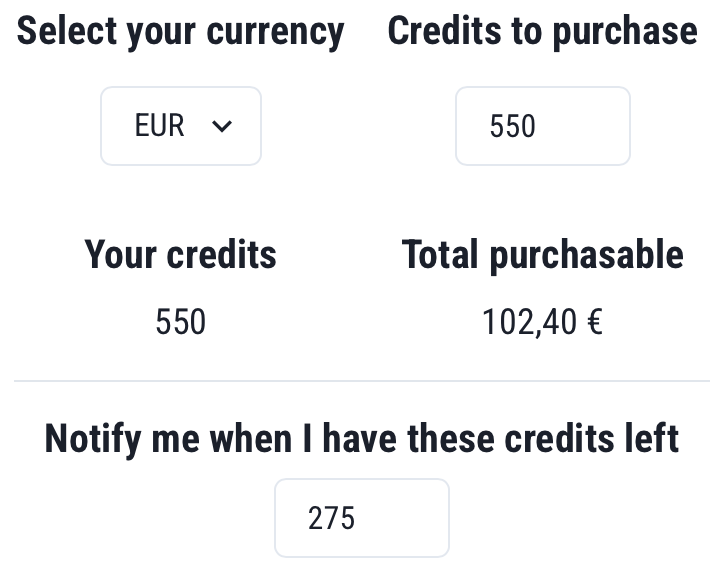Click the "Total purchasable" heading
This screenshot has width=718, height=578.
542,255
